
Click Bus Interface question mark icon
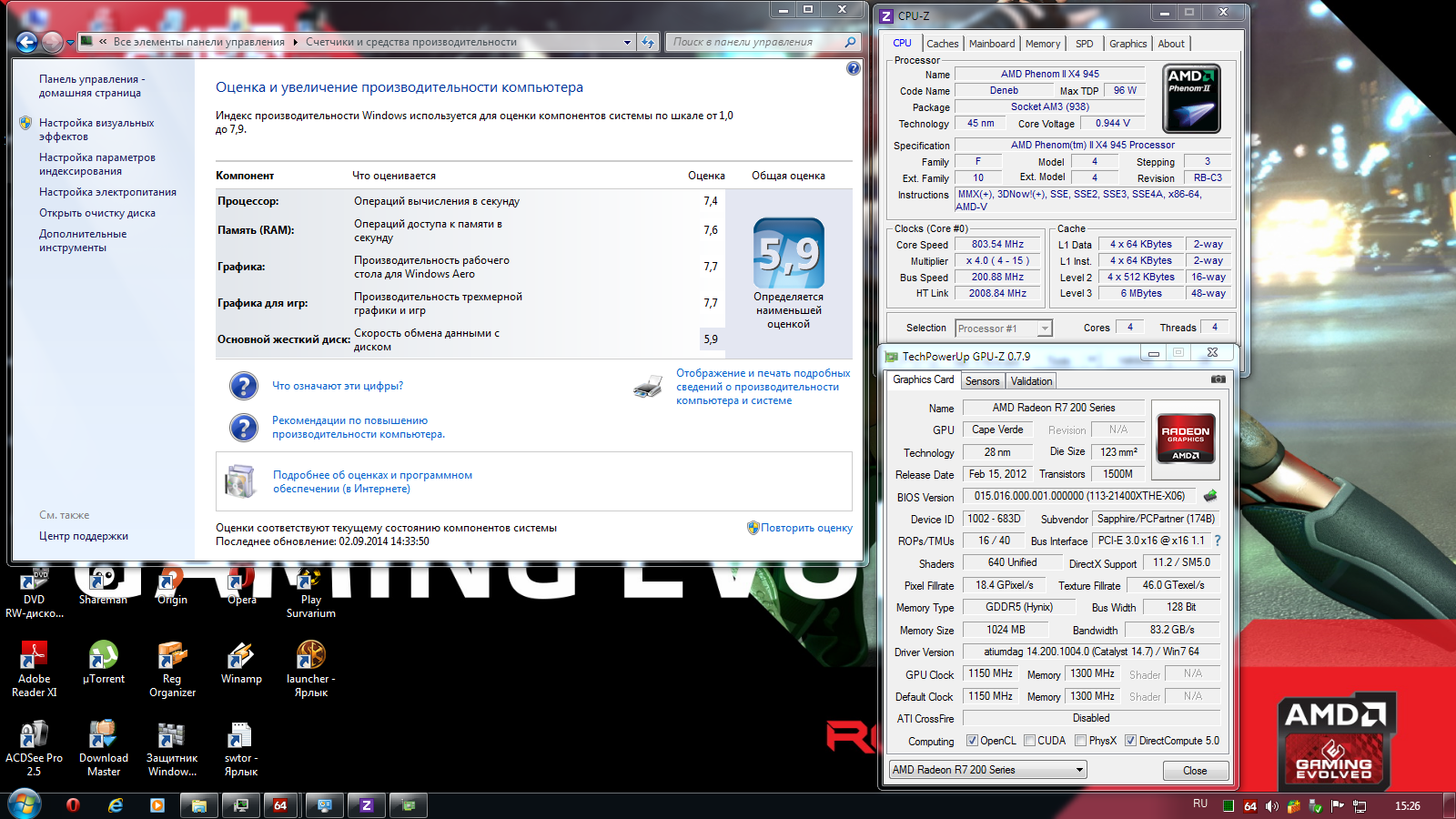point(1218,541)
